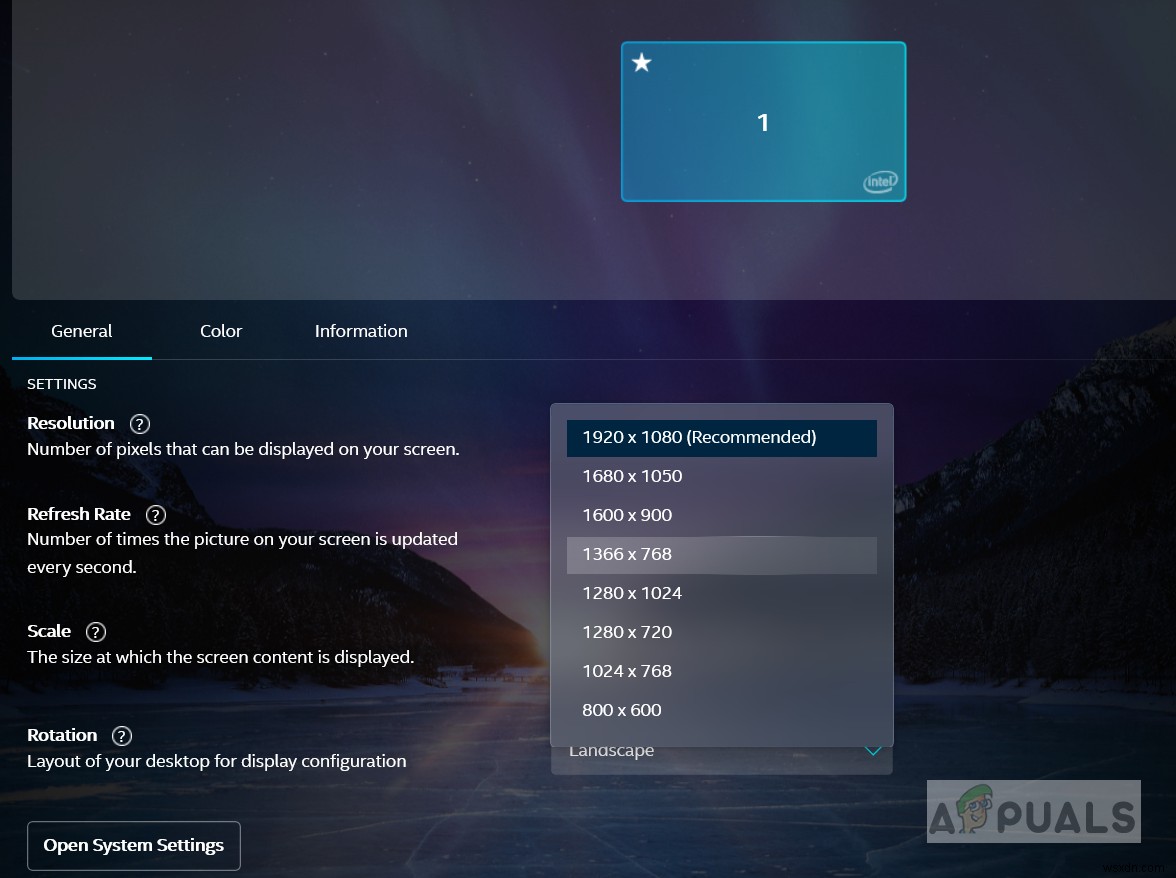Choose 1280 x 1024 resolution

click(x=722, y=594)
